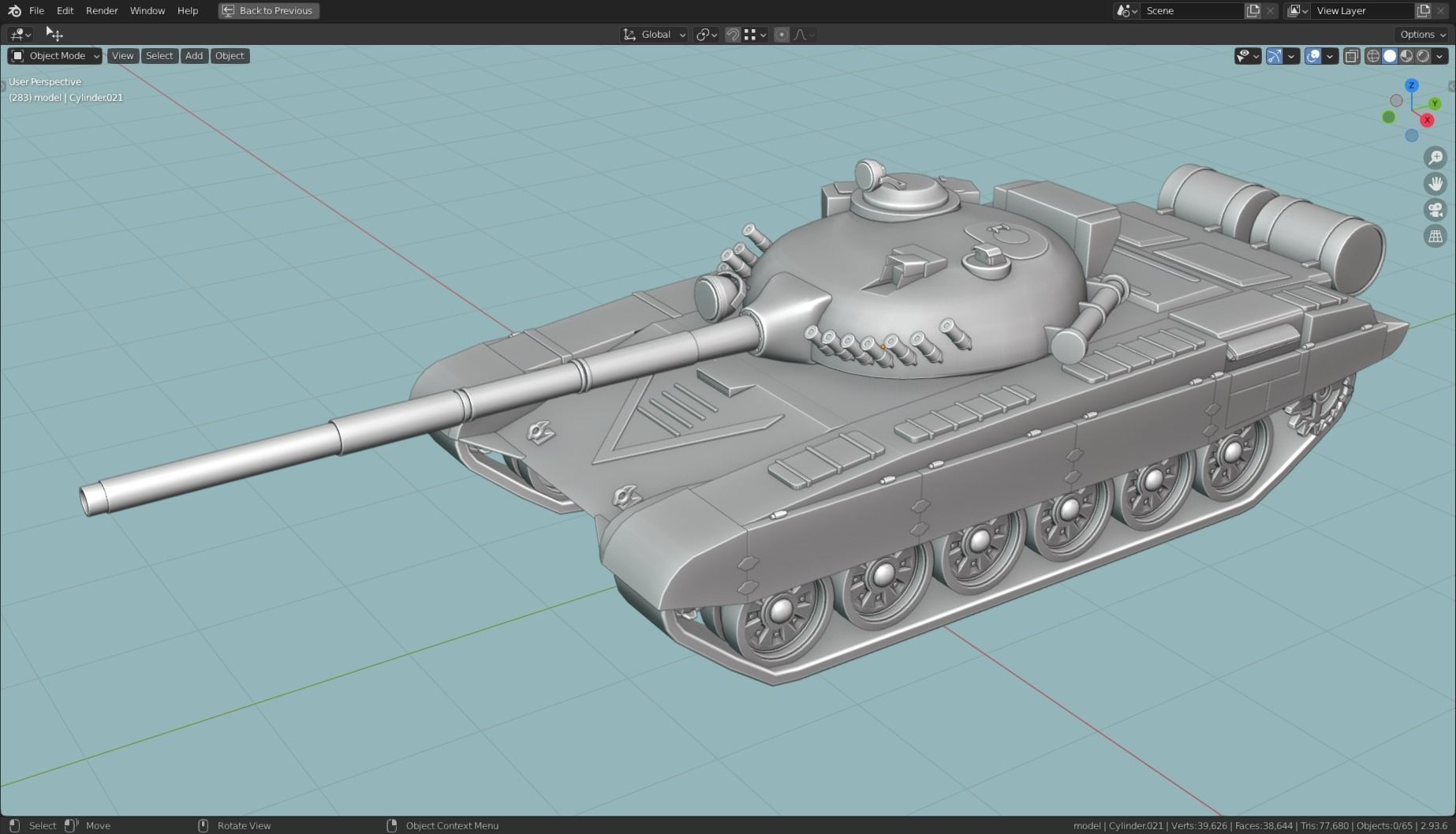Viewport: 1456px width, 834px height.
Task: Open the object visibility and selectability popover
Action: [1248, 56]
